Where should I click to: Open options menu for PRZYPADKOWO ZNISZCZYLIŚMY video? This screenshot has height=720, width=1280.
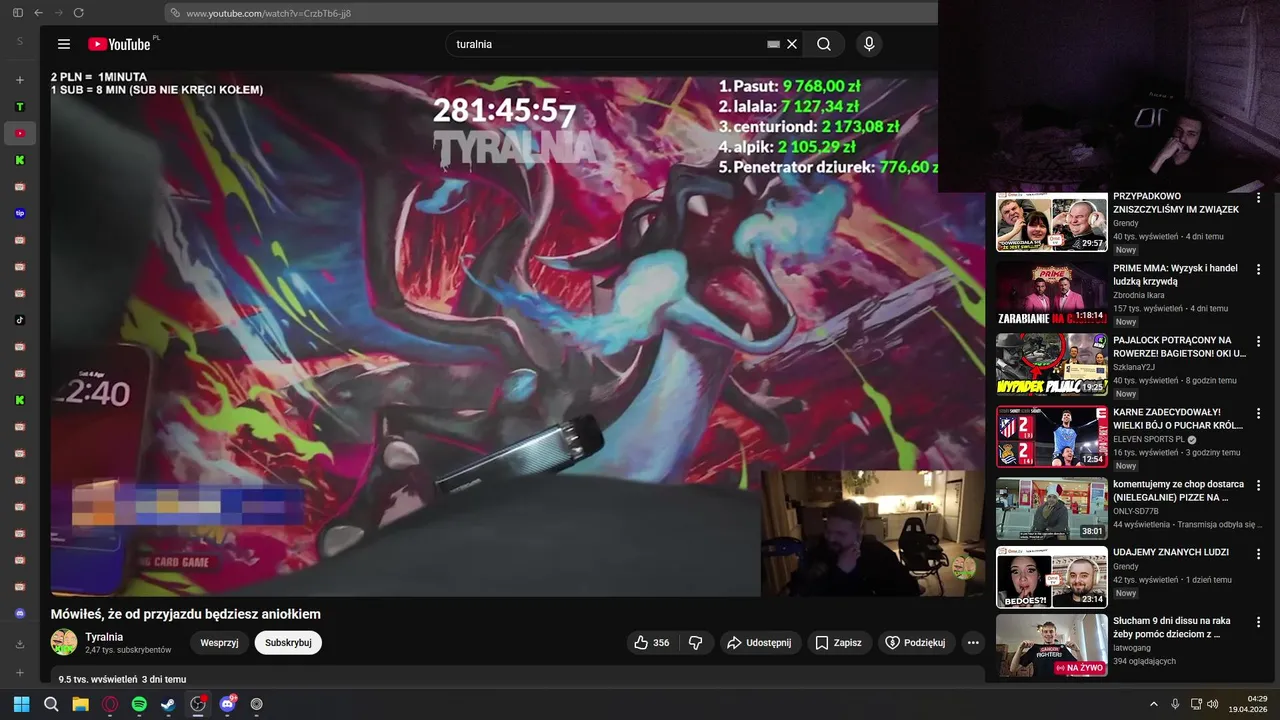(x=1258, y=197)
